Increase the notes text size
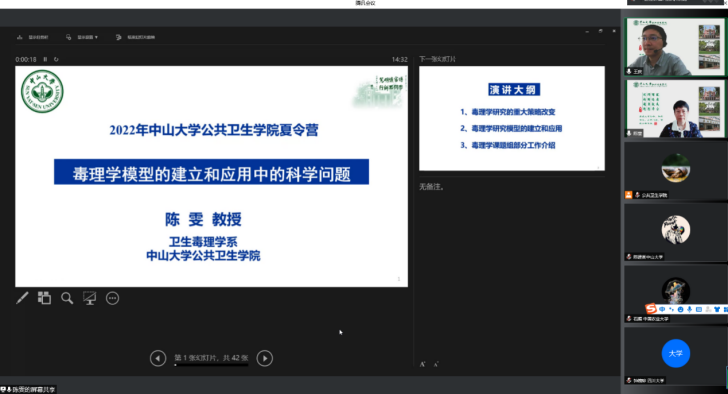Screen dimensions: 728x394 tap(422, 364)
